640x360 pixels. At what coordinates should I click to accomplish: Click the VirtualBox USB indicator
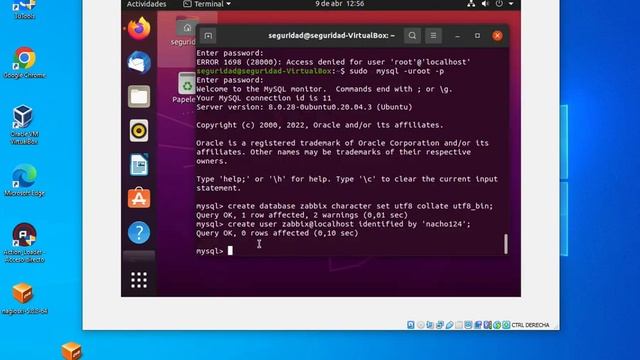449,325
